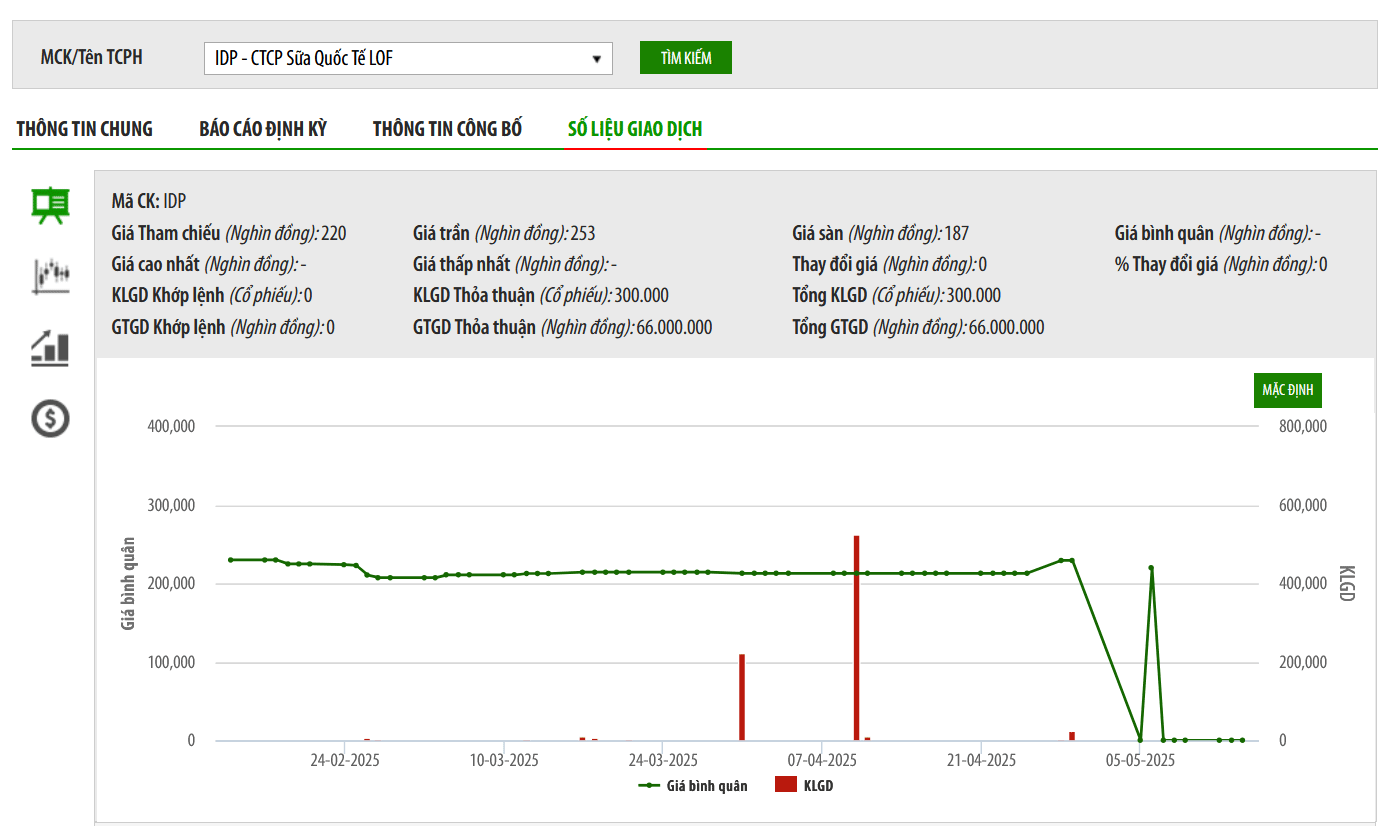Image resolution: width=1380 pixels, height=826 pixels.
Task: Select the SỐ LIỆU GIAO DỊCH tab
Action: [635, 129]
